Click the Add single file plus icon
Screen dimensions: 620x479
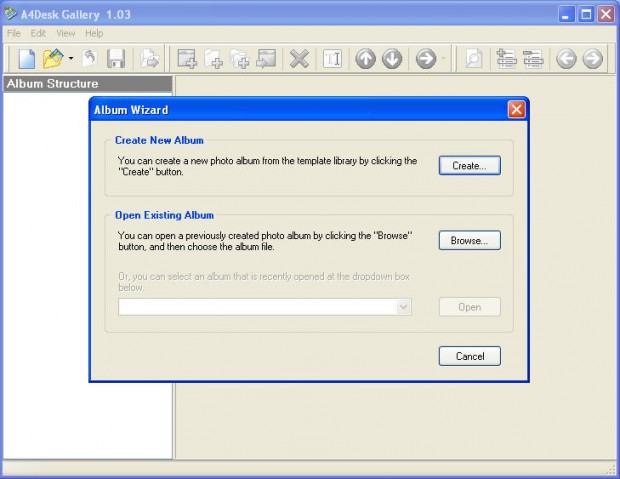(x=214, y=59)
